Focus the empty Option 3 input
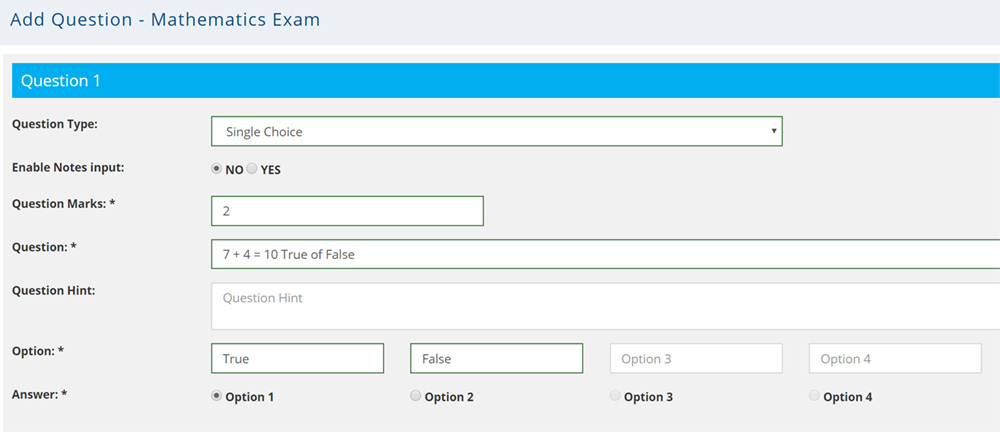 pyautogui.click(x=695, y=359)
